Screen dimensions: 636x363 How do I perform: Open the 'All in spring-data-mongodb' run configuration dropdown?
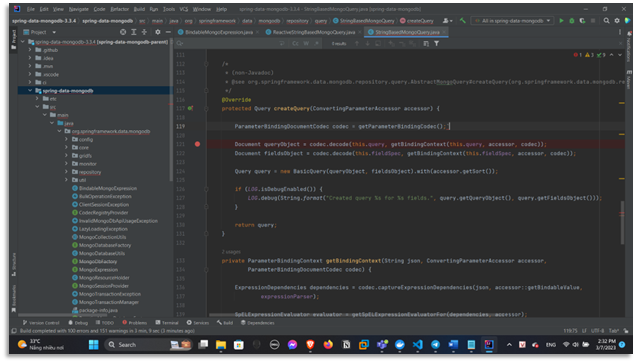(512, 21)
